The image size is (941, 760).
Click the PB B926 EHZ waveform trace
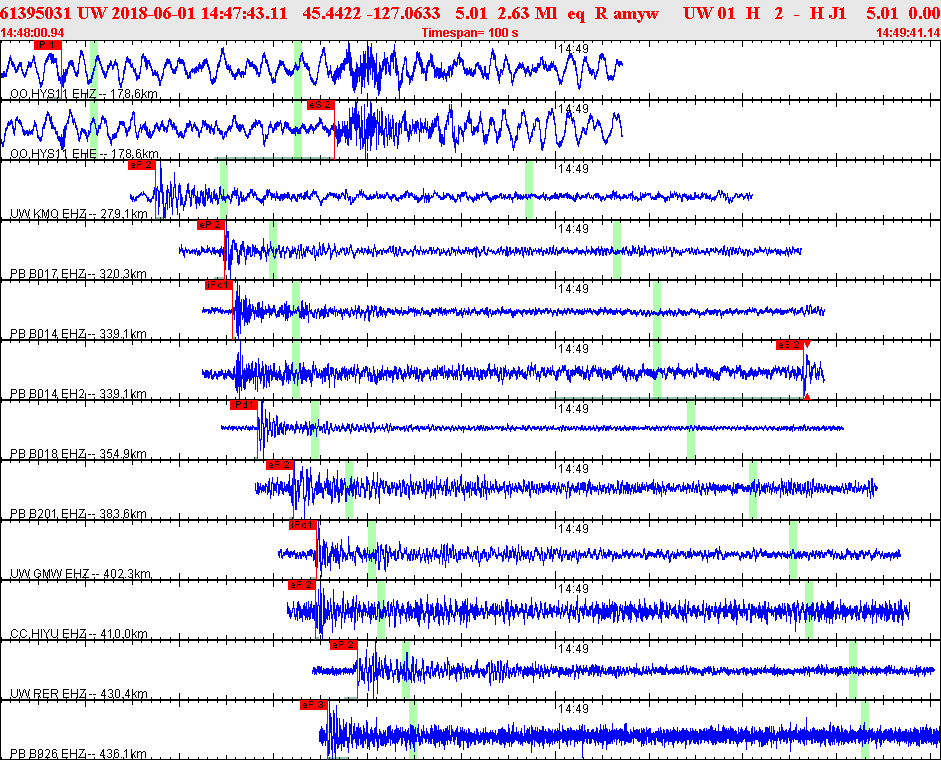click(x=630, y=735)
